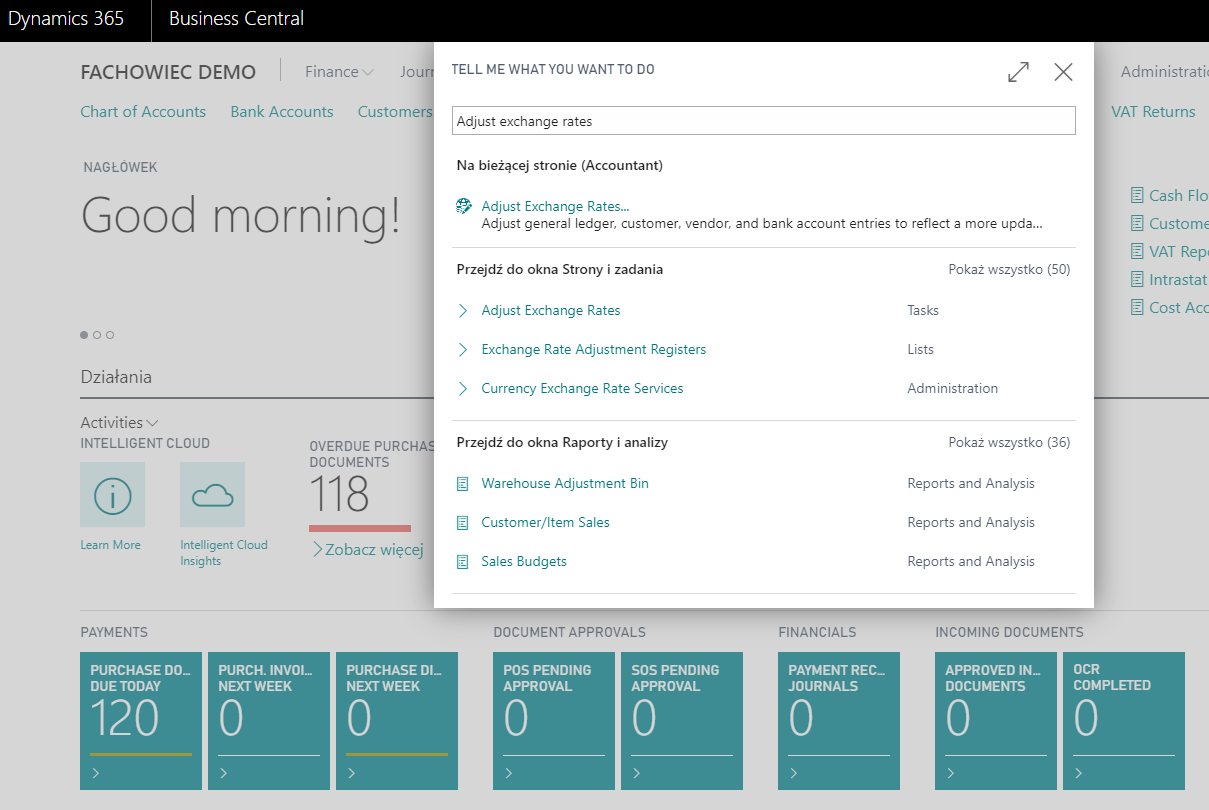Open Bank Accounts navigation item
The height and width of the screenshot is (810, 1209).
pyautogui.click(x=282, y=112)
